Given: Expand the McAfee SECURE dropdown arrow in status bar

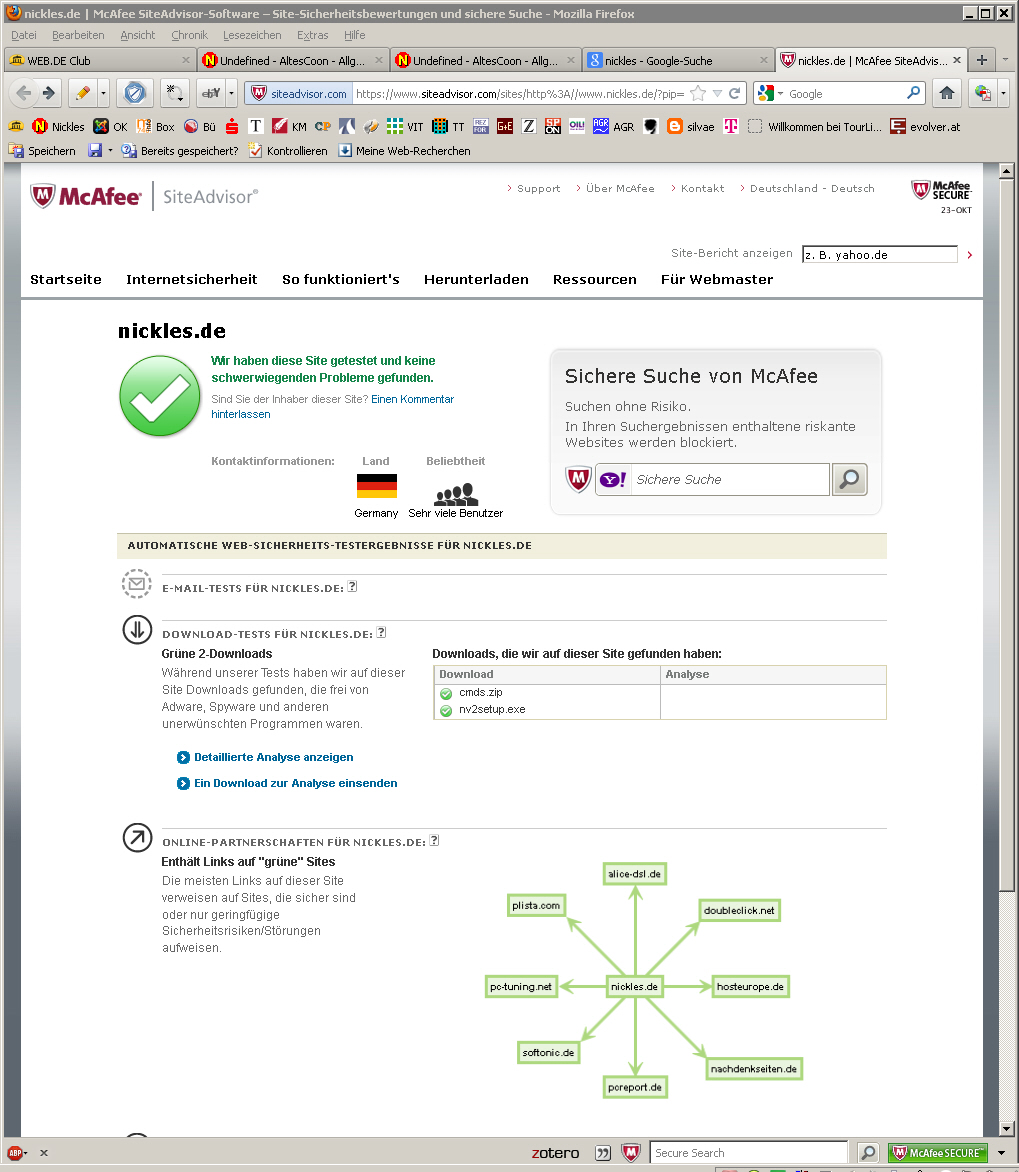Looking at the screenshot, I should click(1002, 1153).
